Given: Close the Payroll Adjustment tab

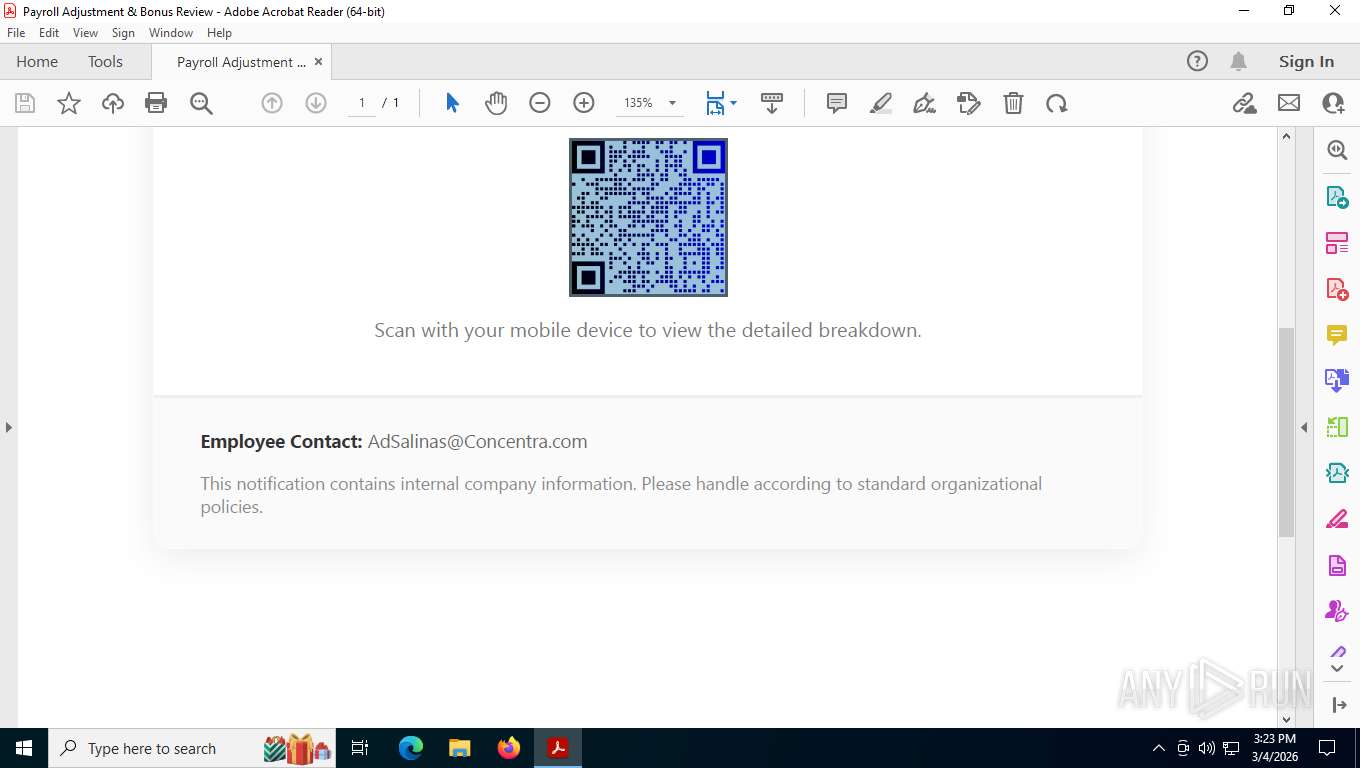Looking at the screenshot, I should (318, 62).
